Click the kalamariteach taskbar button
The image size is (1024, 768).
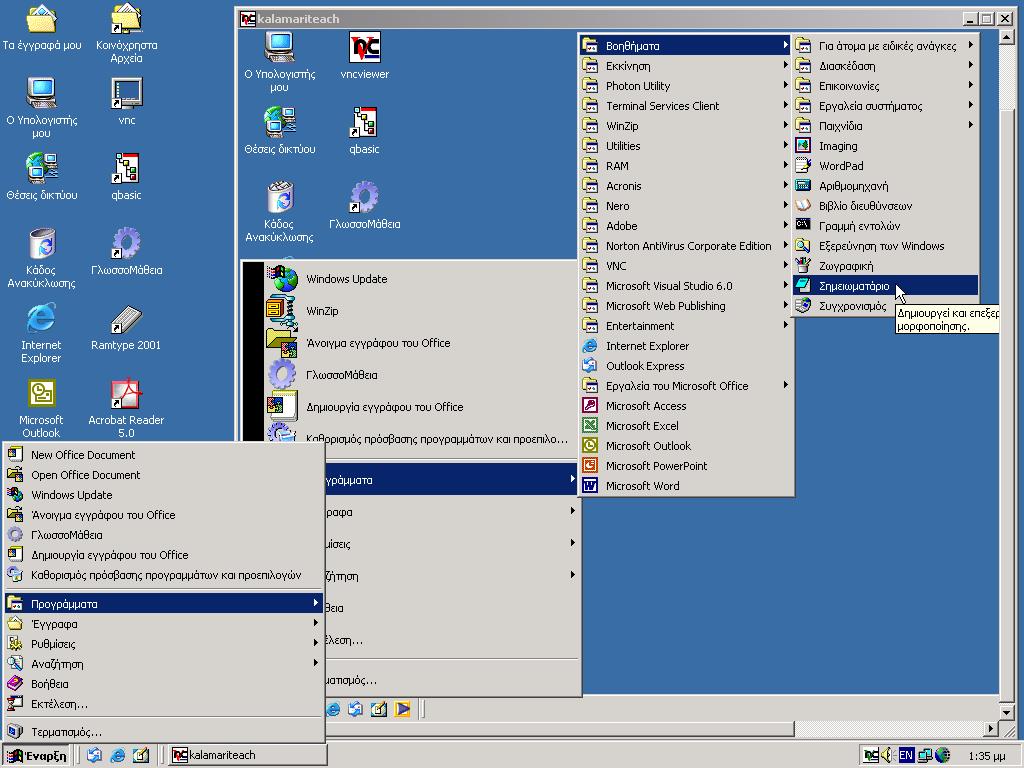248,756
